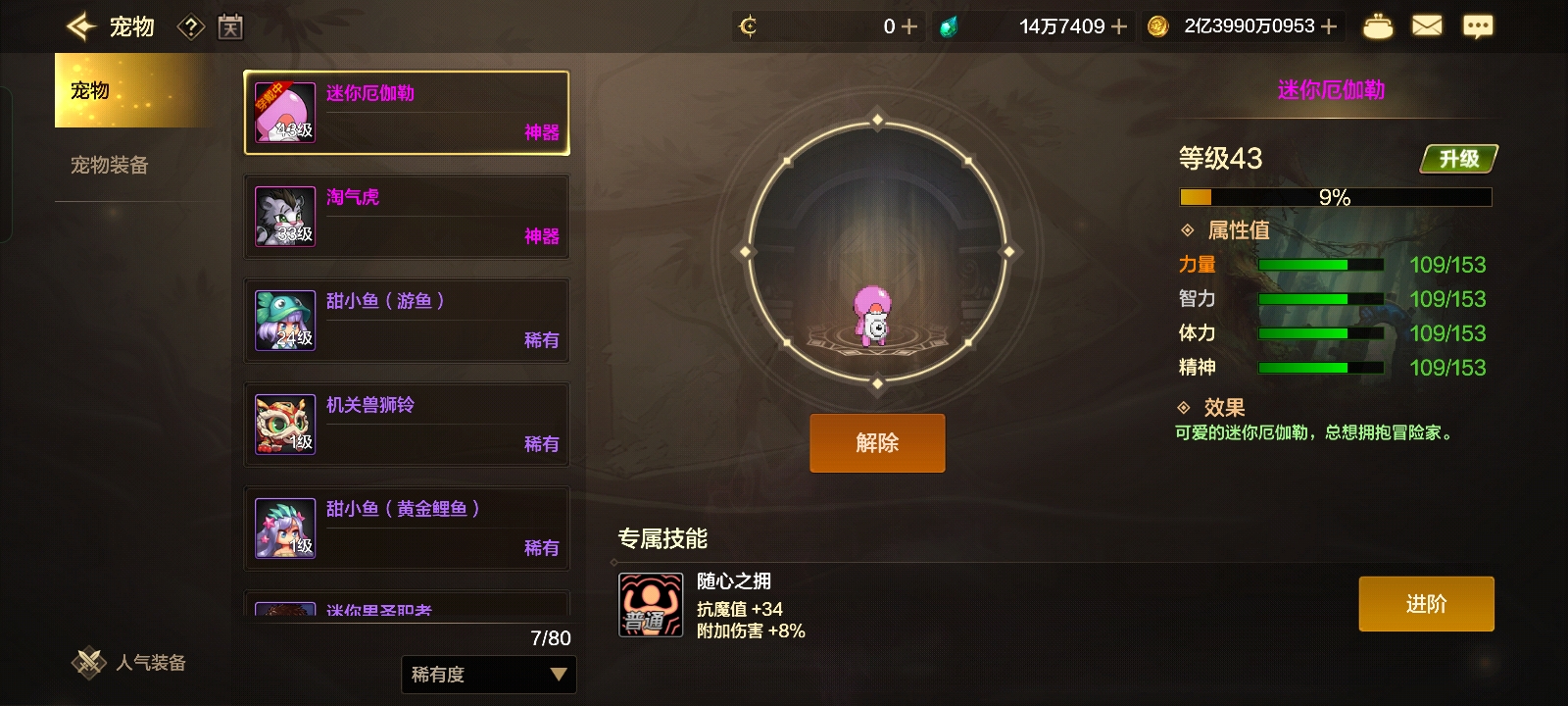Click the 解除 unequip button

pos(877,443)
